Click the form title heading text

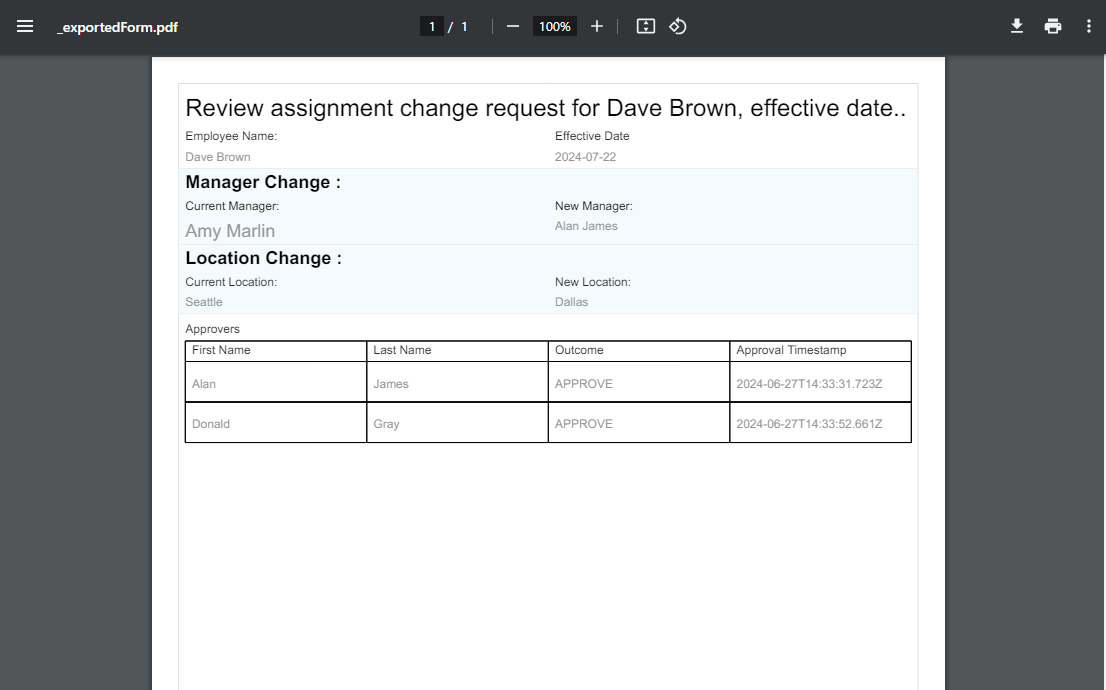545,108
